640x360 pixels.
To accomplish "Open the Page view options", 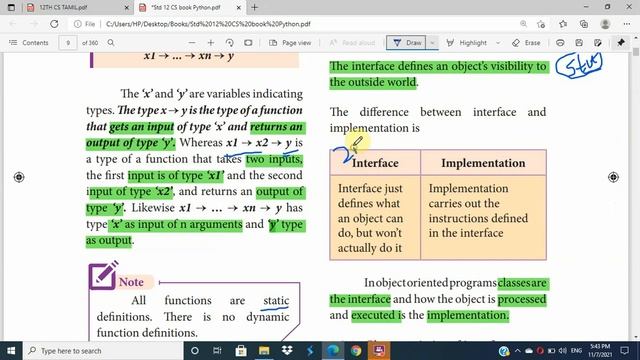I will (x=290, y=42).
